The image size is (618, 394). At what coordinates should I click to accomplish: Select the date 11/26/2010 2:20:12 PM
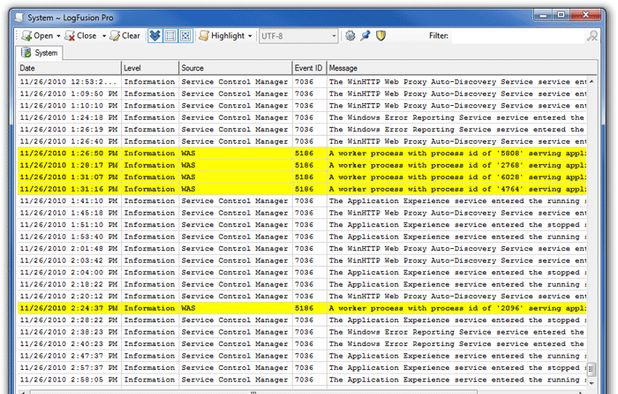[69, 296]
